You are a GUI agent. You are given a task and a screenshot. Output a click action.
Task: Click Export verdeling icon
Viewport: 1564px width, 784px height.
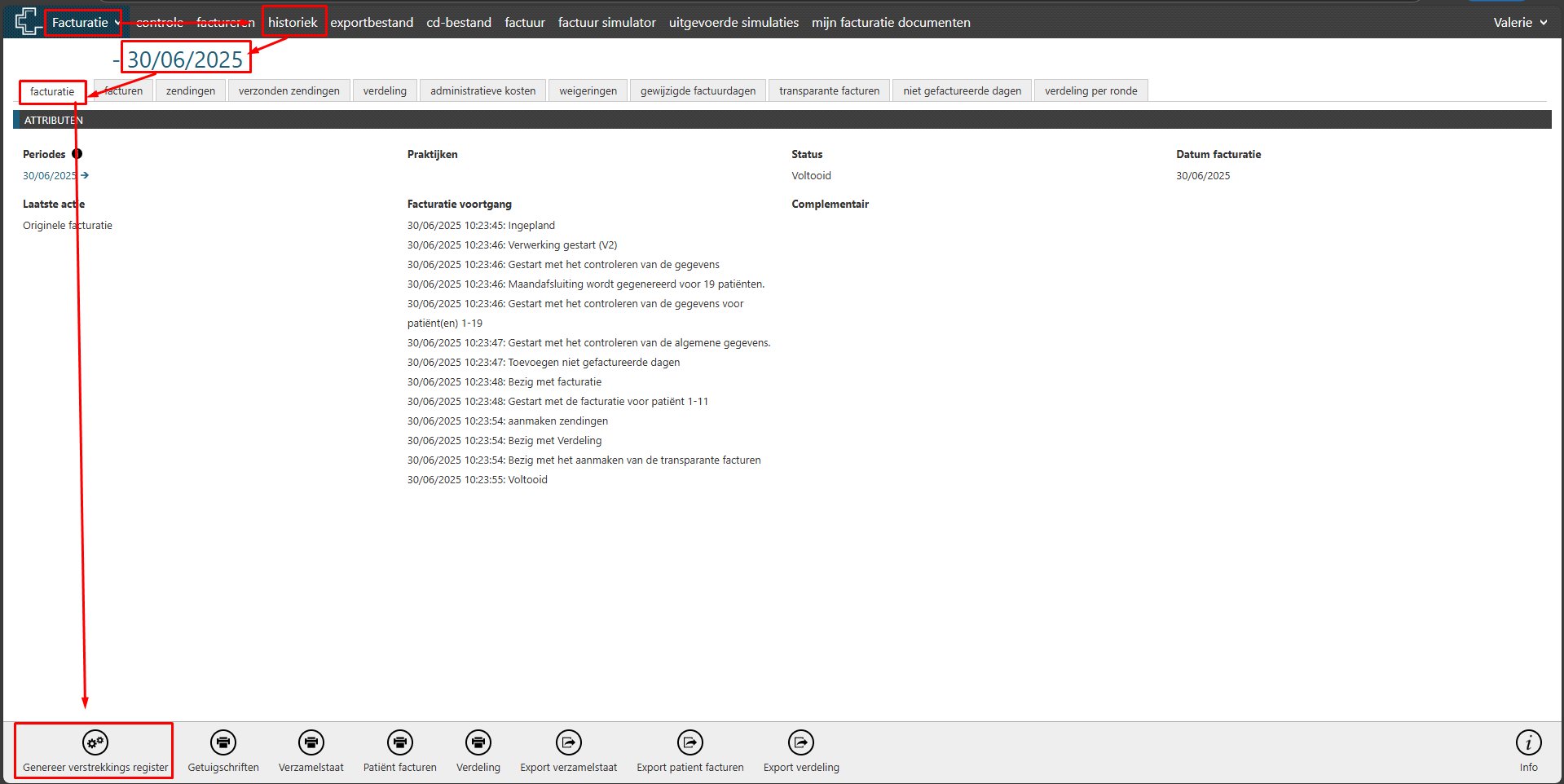(801, 742)
